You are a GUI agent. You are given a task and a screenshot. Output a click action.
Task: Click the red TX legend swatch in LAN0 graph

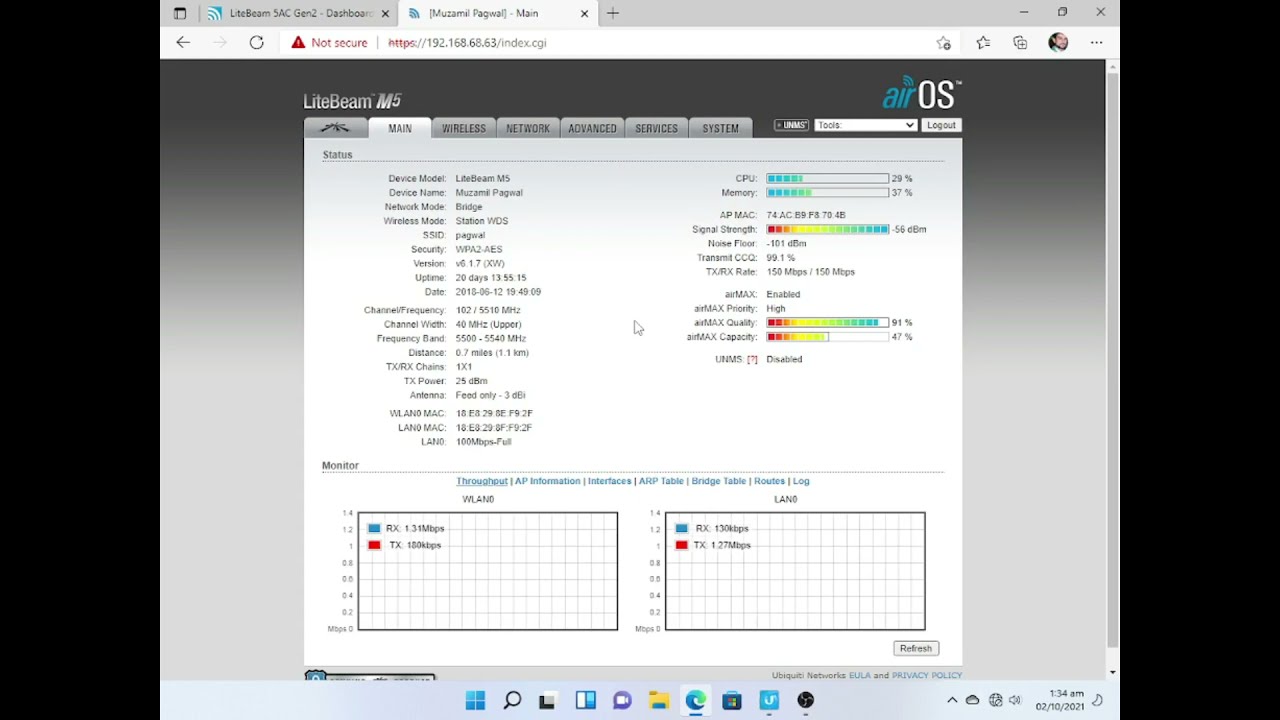pos(682,545)
